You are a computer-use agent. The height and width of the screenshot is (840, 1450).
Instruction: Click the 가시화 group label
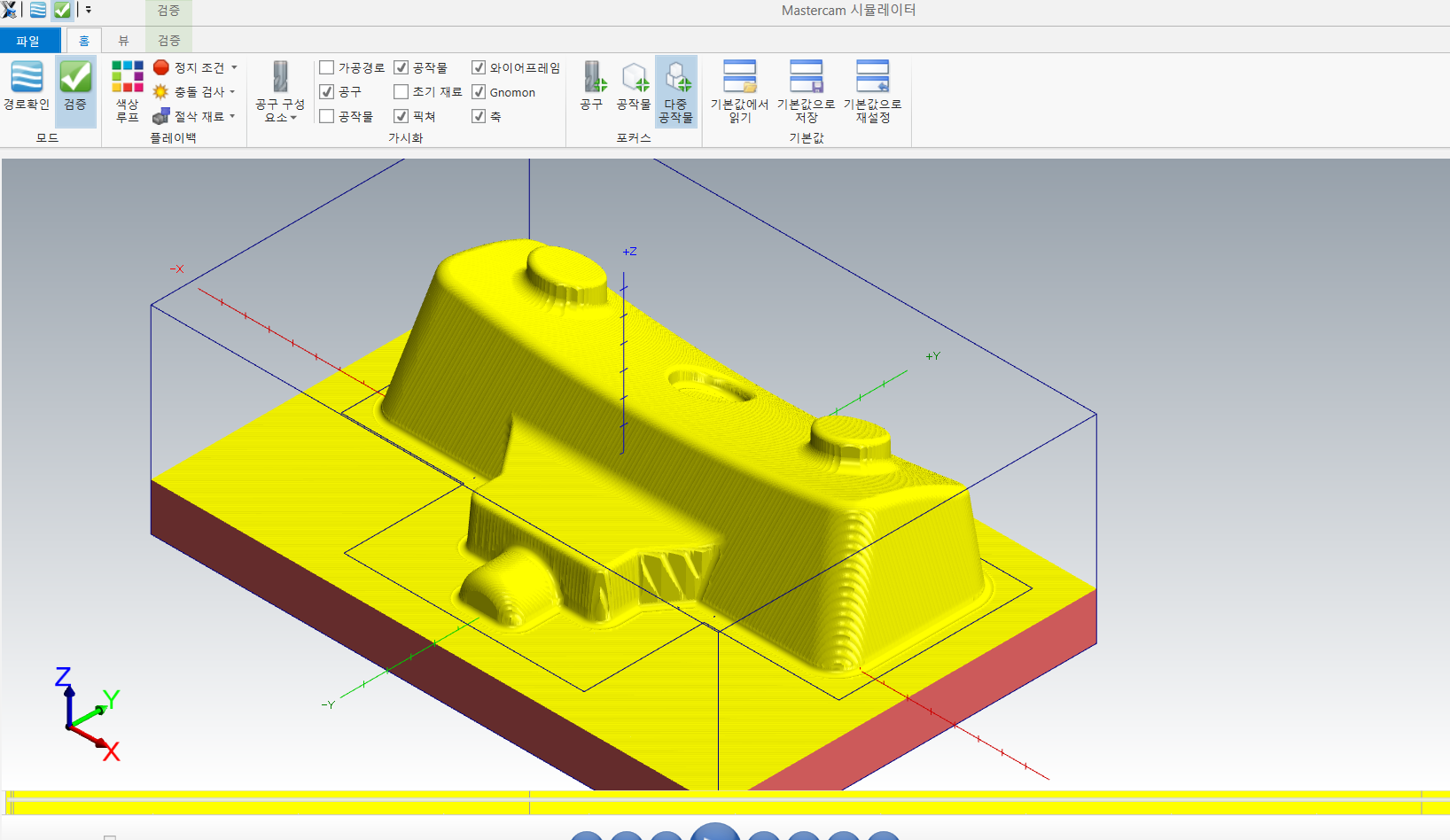pyautogui.click(x=405, y=138)
